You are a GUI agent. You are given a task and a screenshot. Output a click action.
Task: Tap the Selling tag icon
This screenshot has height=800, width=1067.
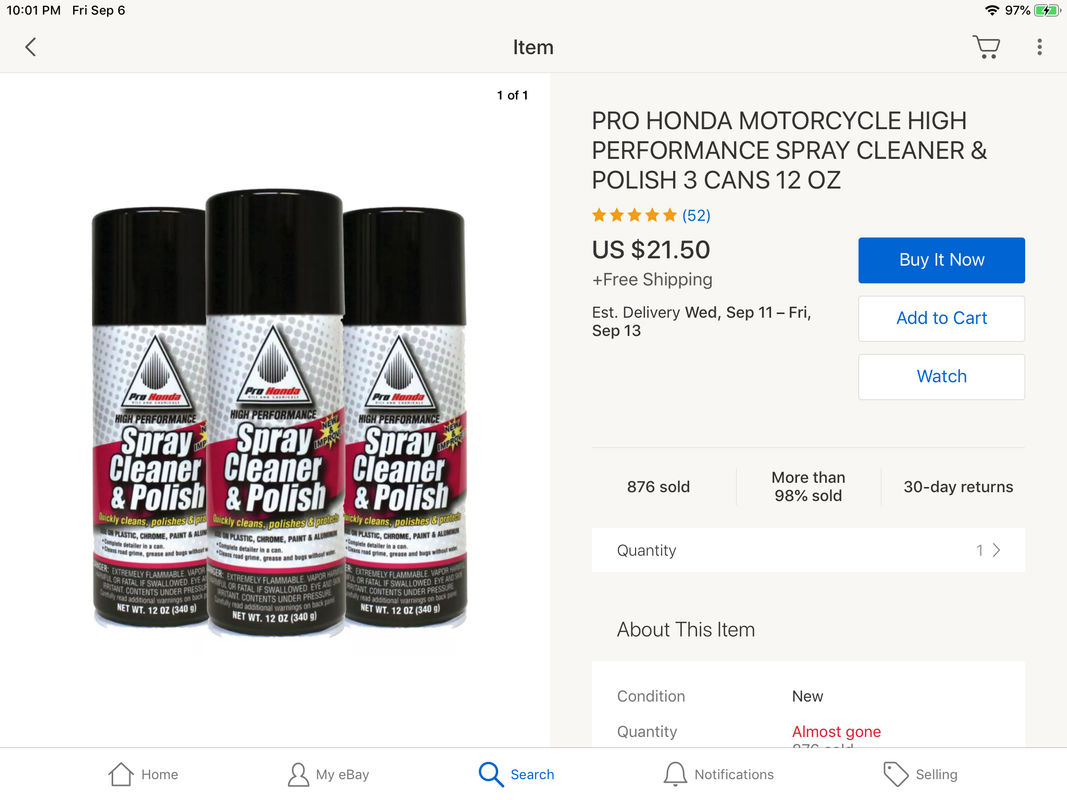(896, 774)
